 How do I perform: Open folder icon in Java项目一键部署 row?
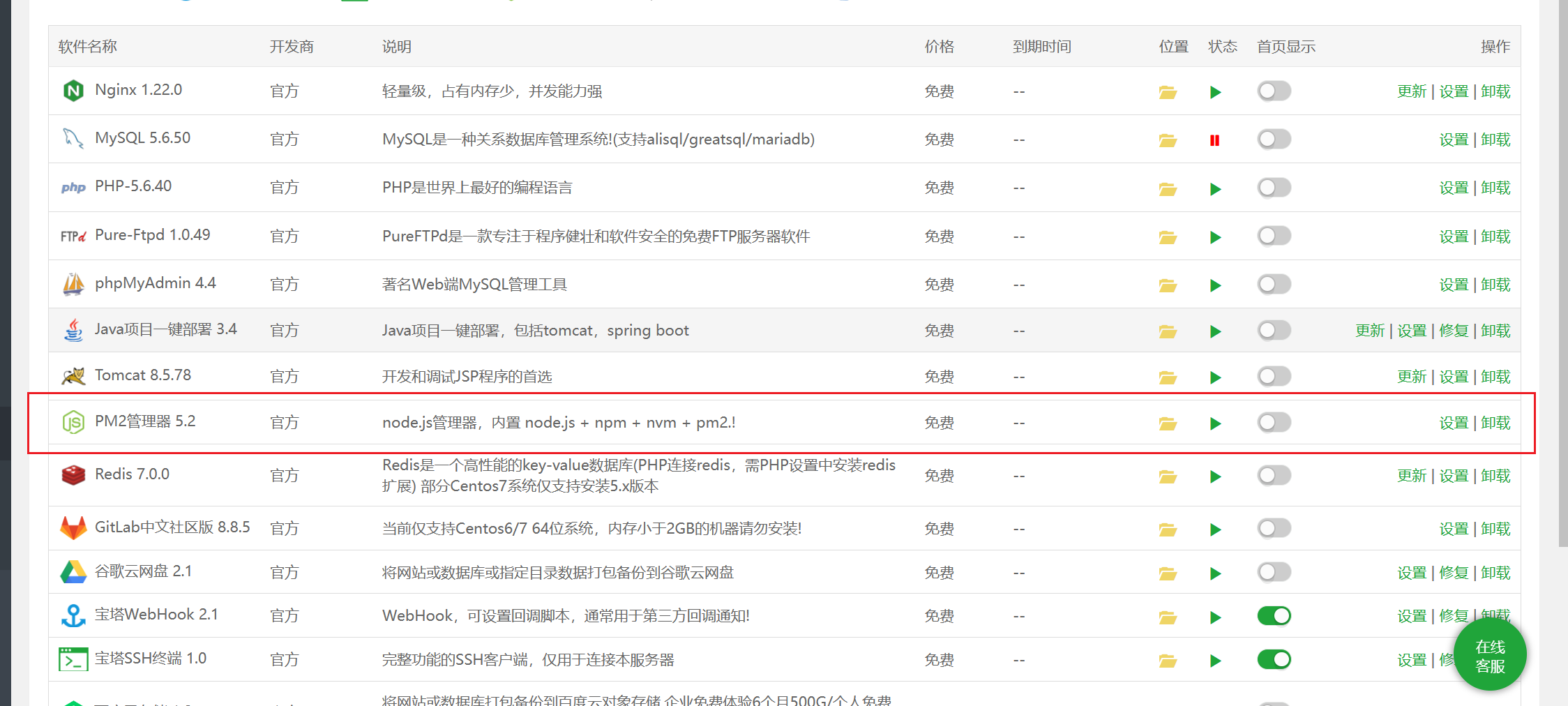1168,331
